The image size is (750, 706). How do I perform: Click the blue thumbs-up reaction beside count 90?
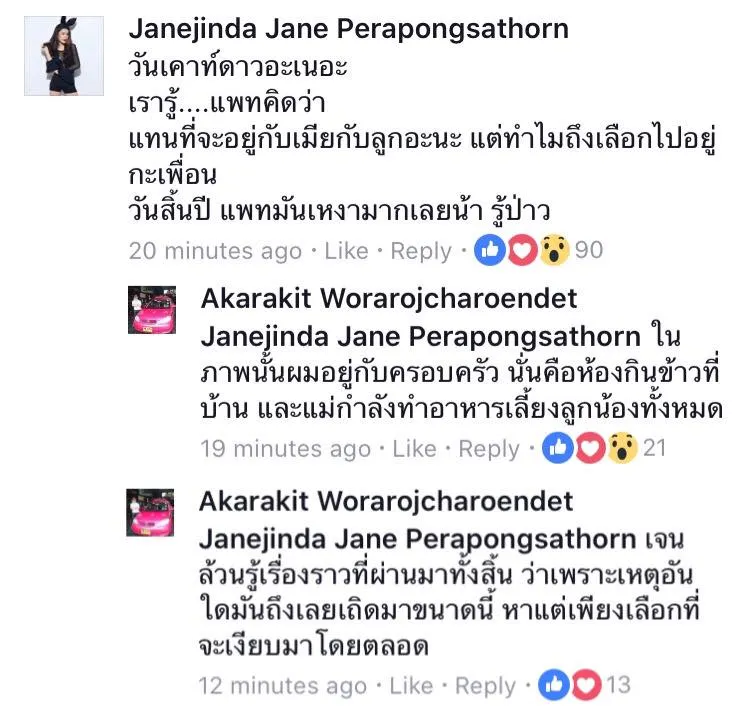click(490, 250)
